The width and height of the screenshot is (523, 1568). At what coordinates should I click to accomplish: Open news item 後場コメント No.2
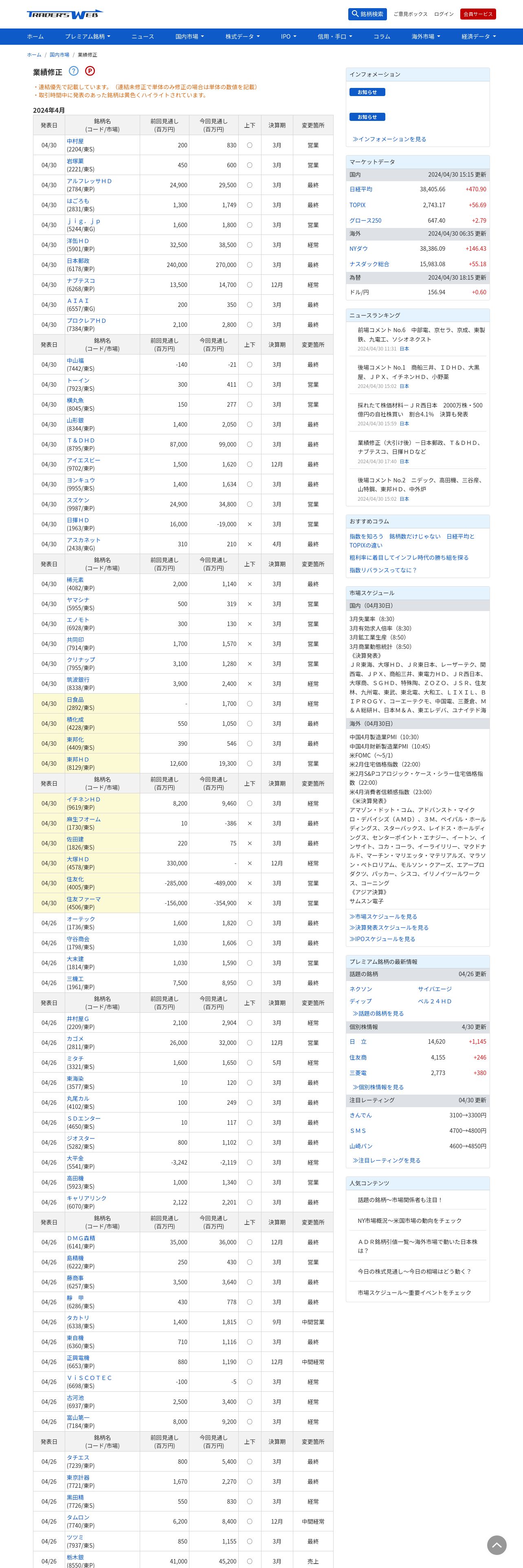click(x=421, y=484)
